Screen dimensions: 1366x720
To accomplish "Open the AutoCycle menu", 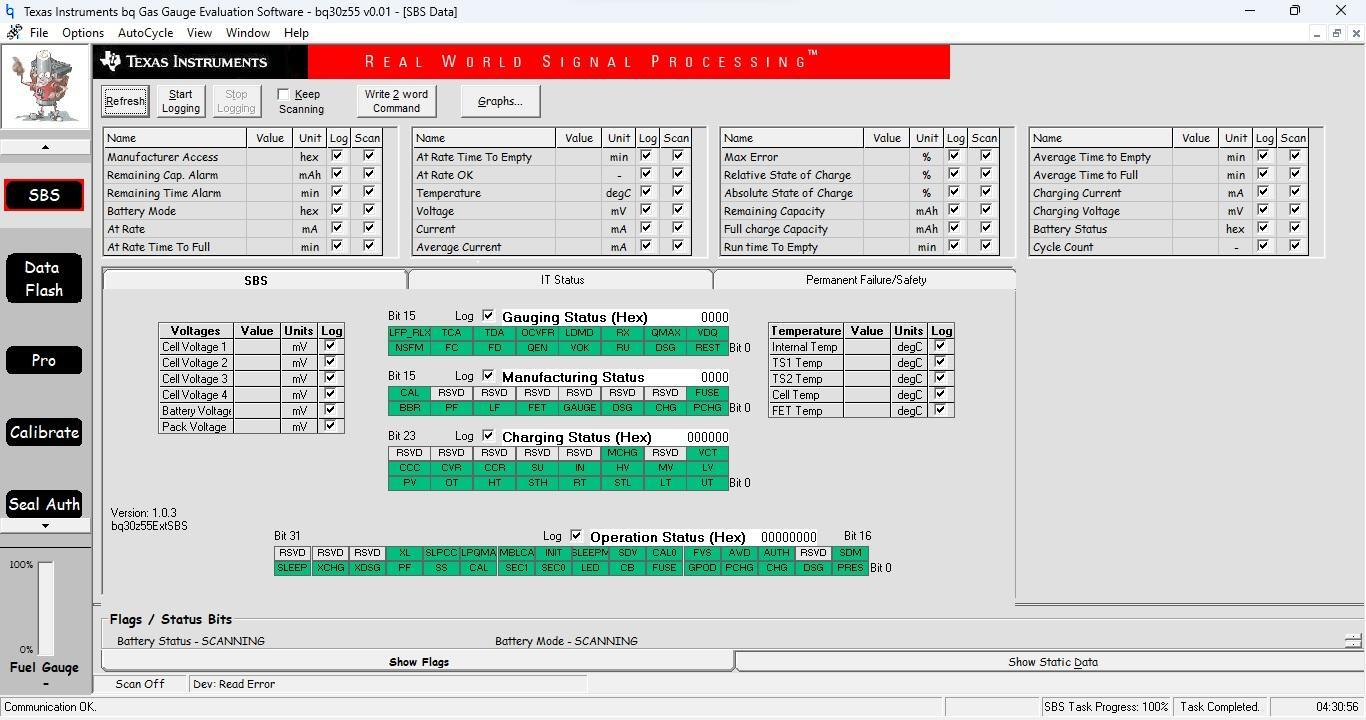I will (145, 33).
